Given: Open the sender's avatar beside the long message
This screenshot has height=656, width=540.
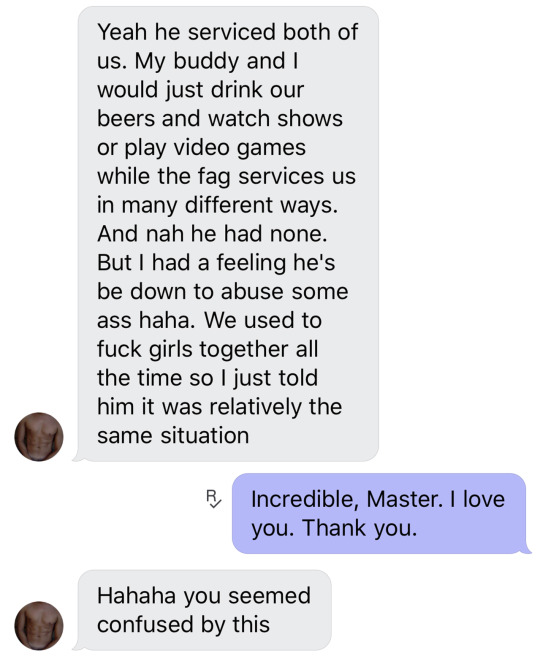Looking at the screenshot, I should click(x=39, y=437).
